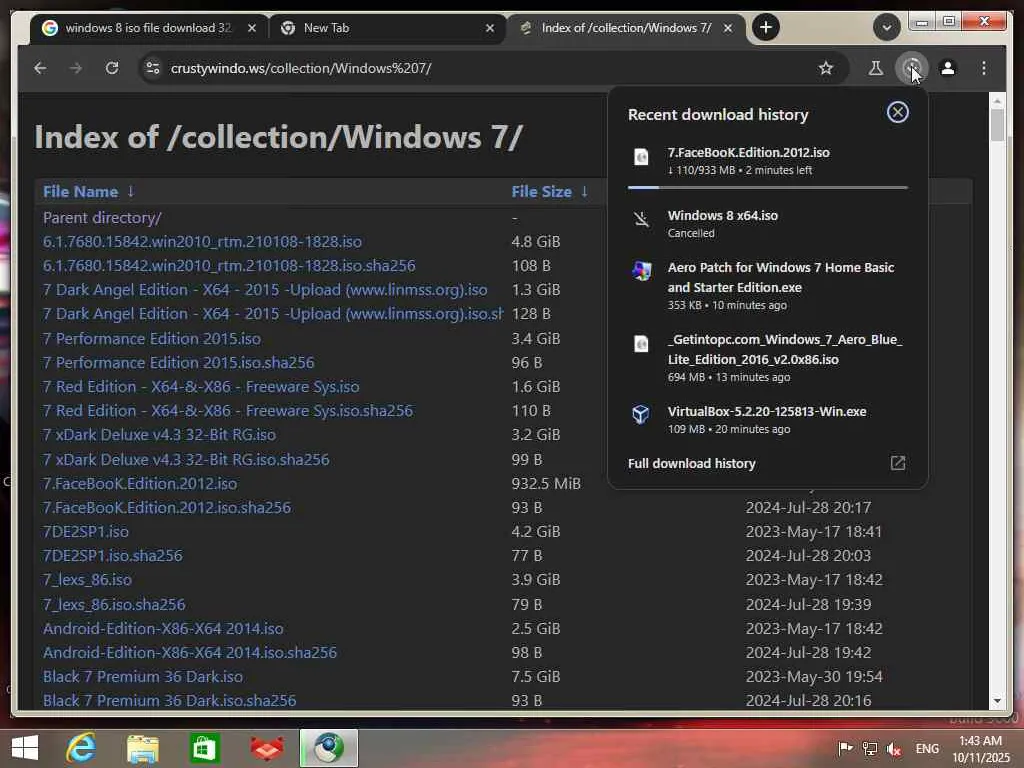The height and width of the screenshot is (768, 1024).
Task: Click the muted volume tray icon
Action: pos(893,748)
